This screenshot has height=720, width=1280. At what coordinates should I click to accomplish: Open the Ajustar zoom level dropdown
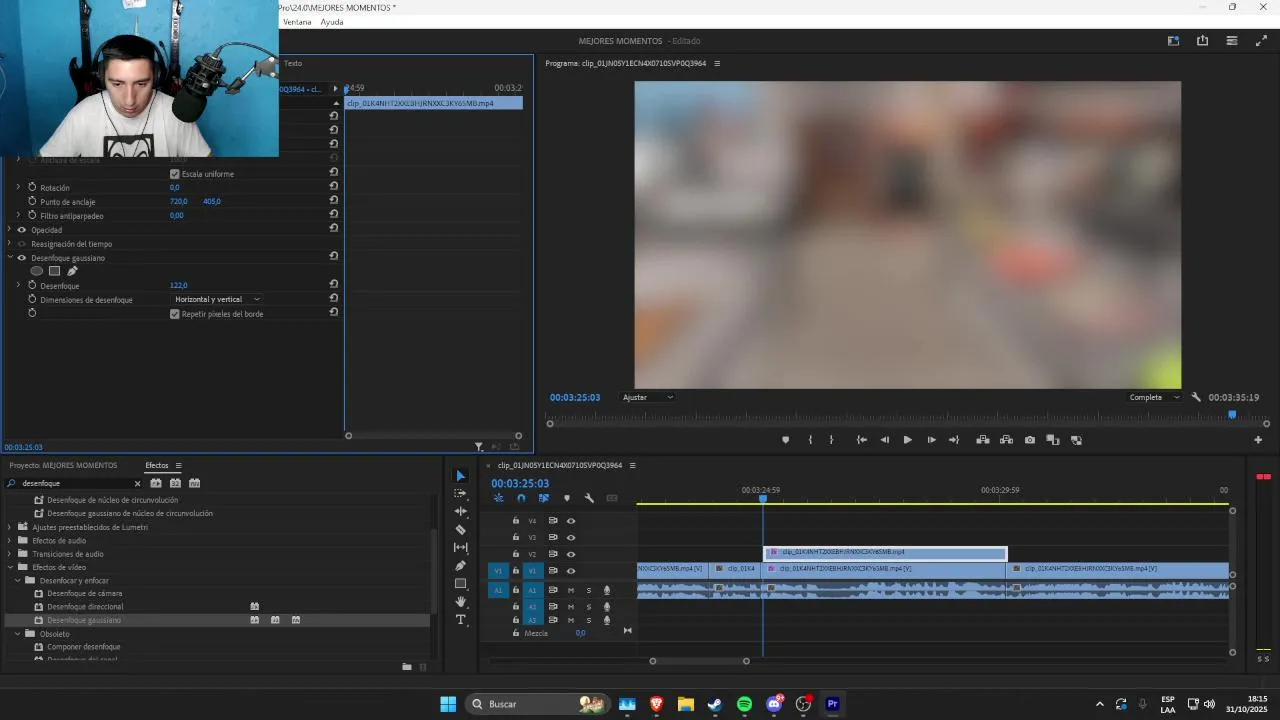tap(648, 397)
